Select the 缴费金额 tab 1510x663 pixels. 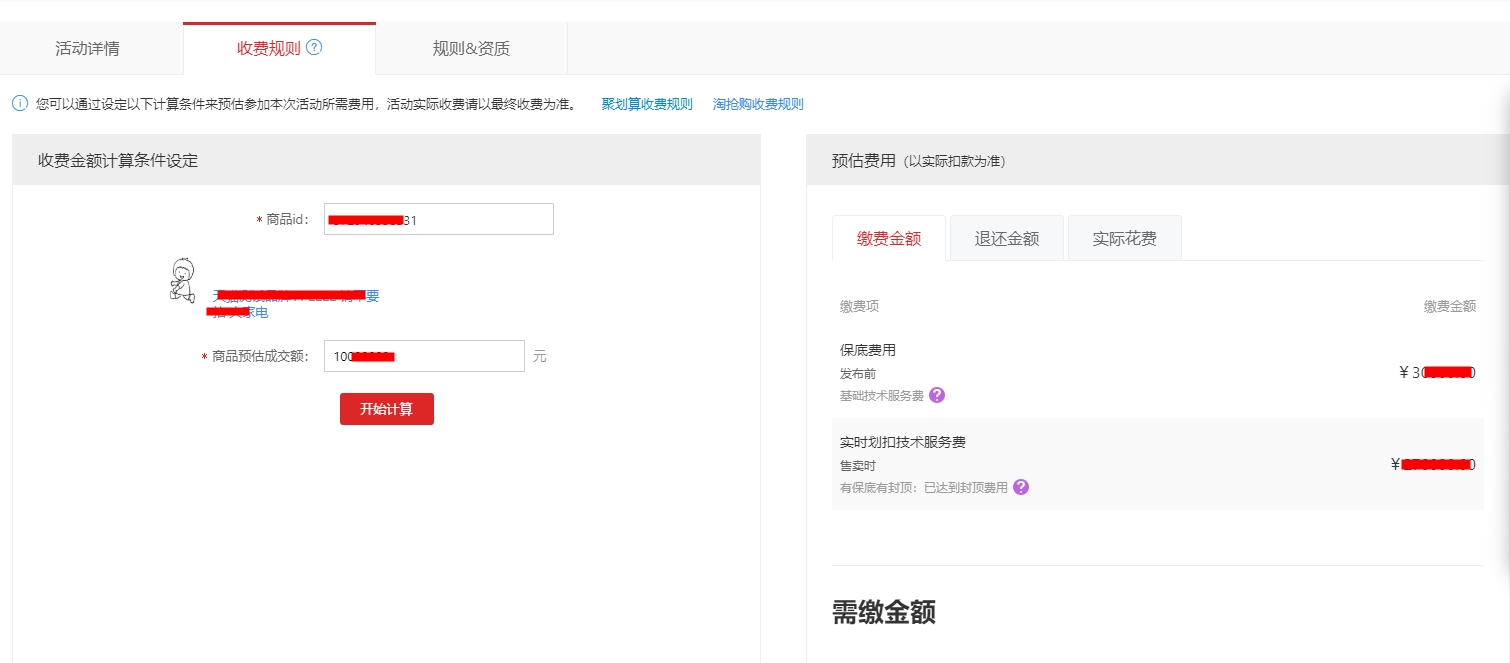coord(889,237)
